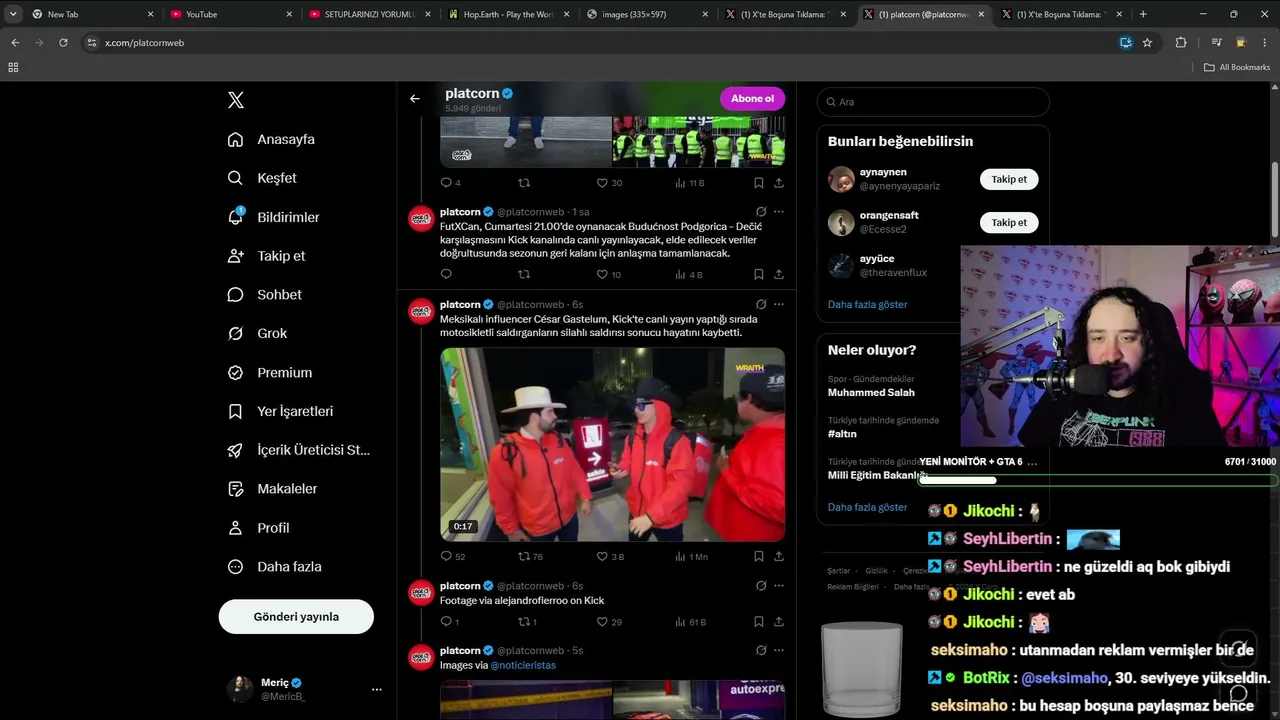Expand the Daha fazla sidebar menu
This screenshot has height=720, width=1280.
[275, 567]
